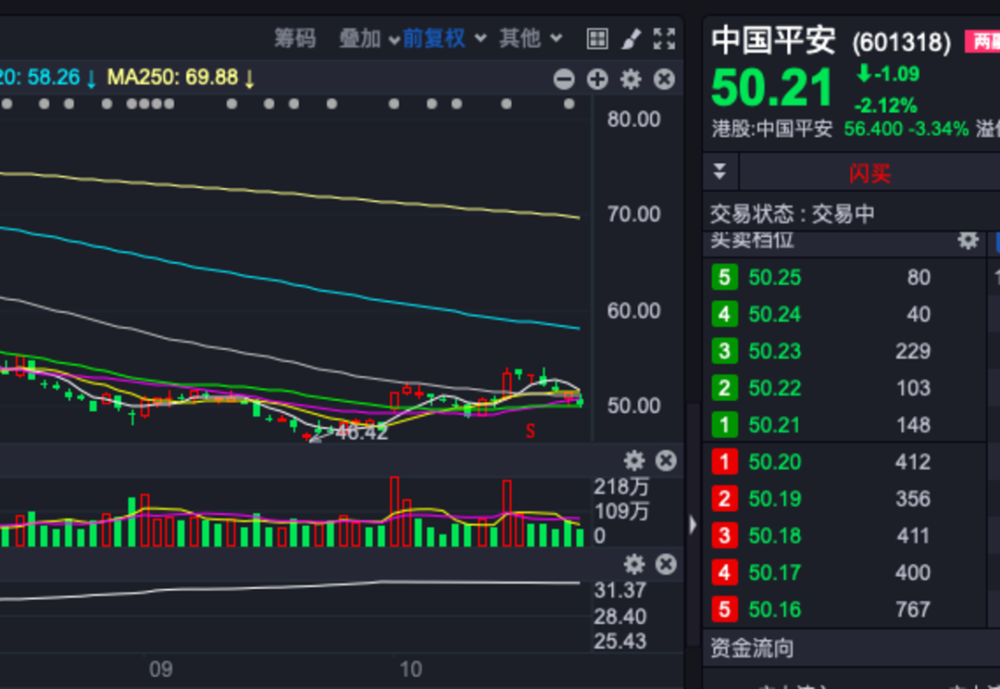Open bottom indicator panel settings gear
The height and width of the screenshot is (689, 1000).
click(x=634, y=565)
